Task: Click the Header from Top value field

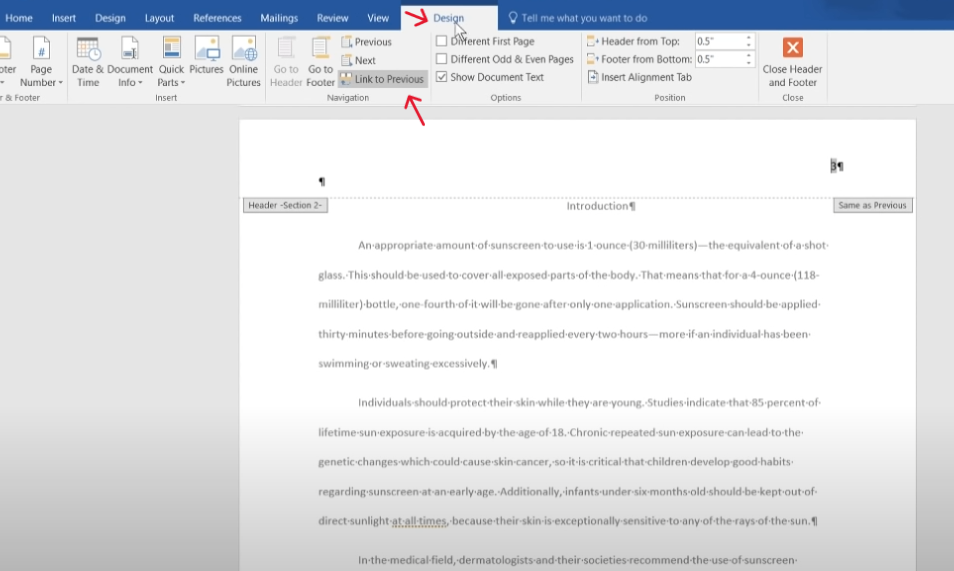Action: pyautogui.click(x=719, y=41)
